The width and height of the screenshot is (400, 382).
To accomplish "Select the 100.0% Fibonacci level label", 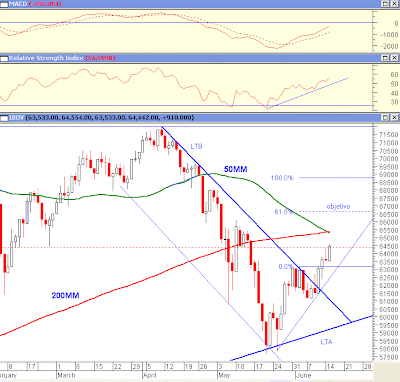I will [x=282, y=178].
